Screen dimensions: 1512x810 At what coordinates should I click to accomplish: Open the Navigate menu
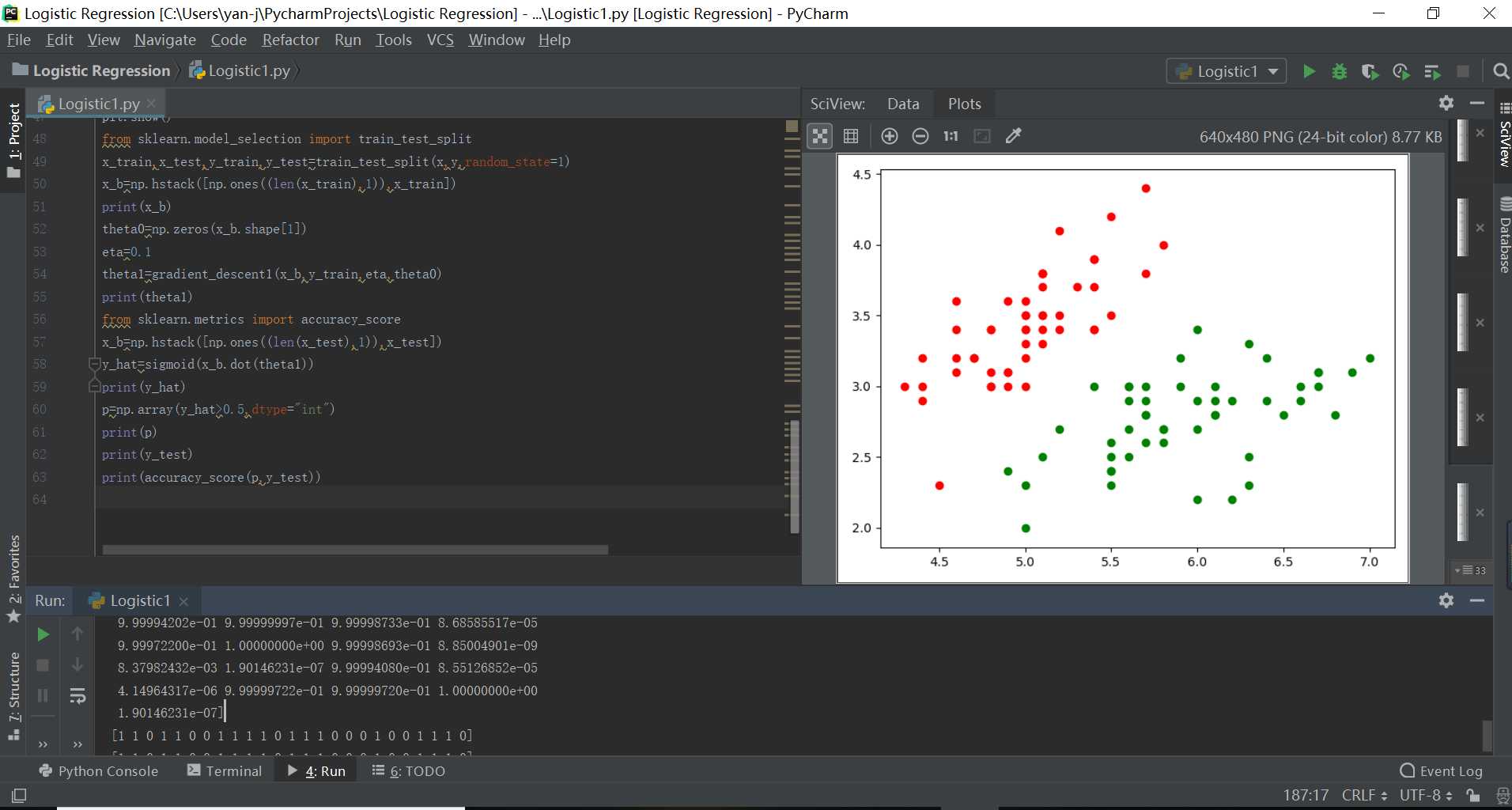165,40
